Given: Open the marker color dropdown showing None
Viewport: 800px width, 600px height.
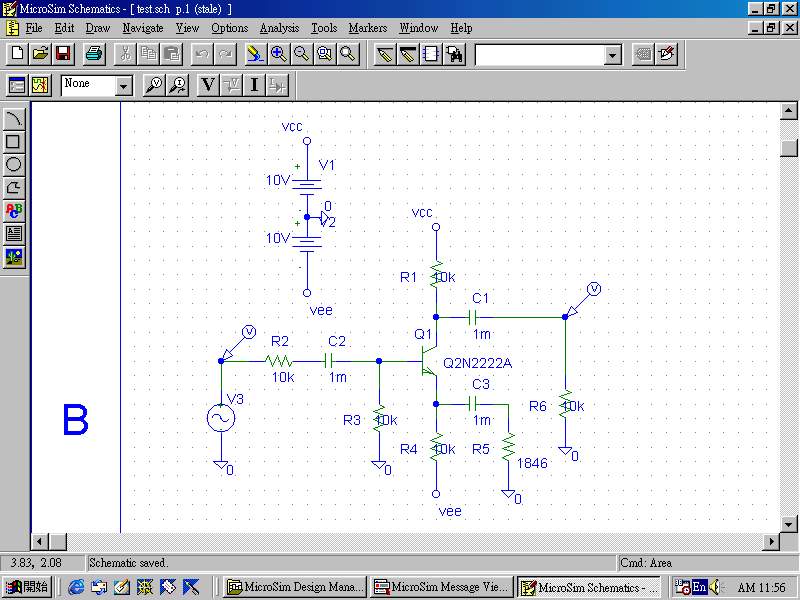Looking at the screenshot, I should point(123,86).
